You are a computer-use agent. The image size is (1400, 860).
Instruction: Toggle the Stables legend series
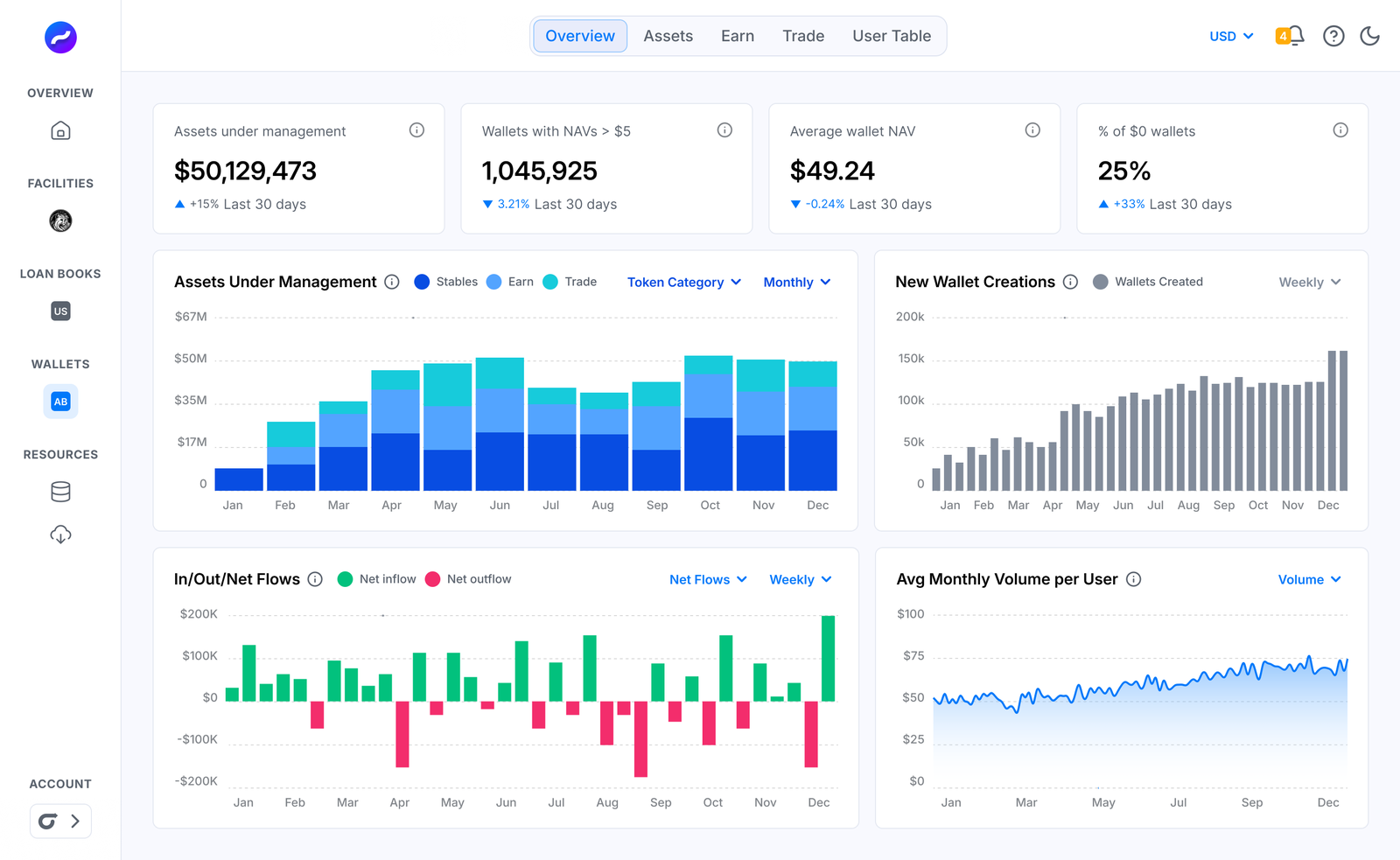(x=445, y=282)
